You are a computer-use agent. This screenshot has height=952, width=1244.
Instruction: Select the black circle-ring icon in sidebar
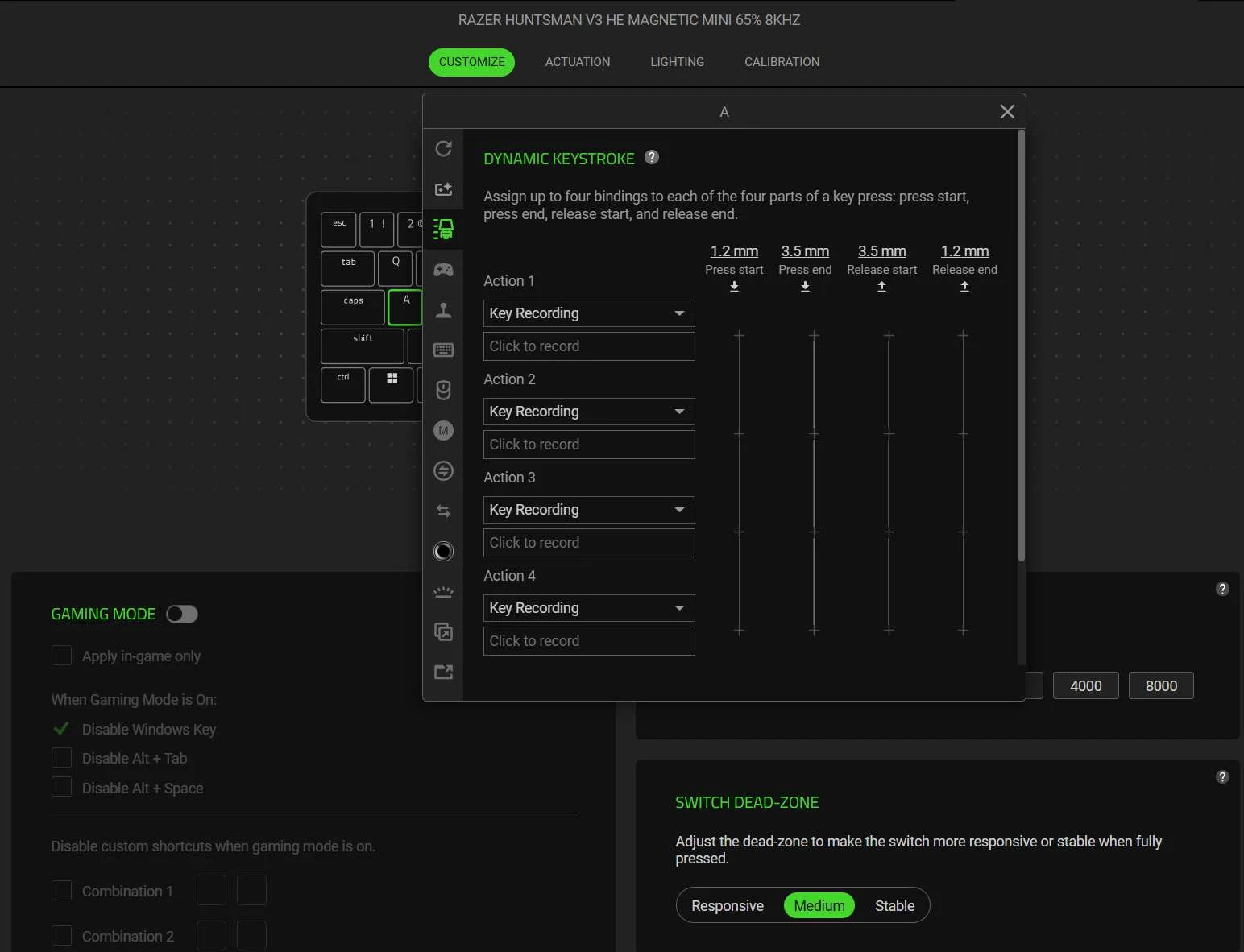(443, 551)
